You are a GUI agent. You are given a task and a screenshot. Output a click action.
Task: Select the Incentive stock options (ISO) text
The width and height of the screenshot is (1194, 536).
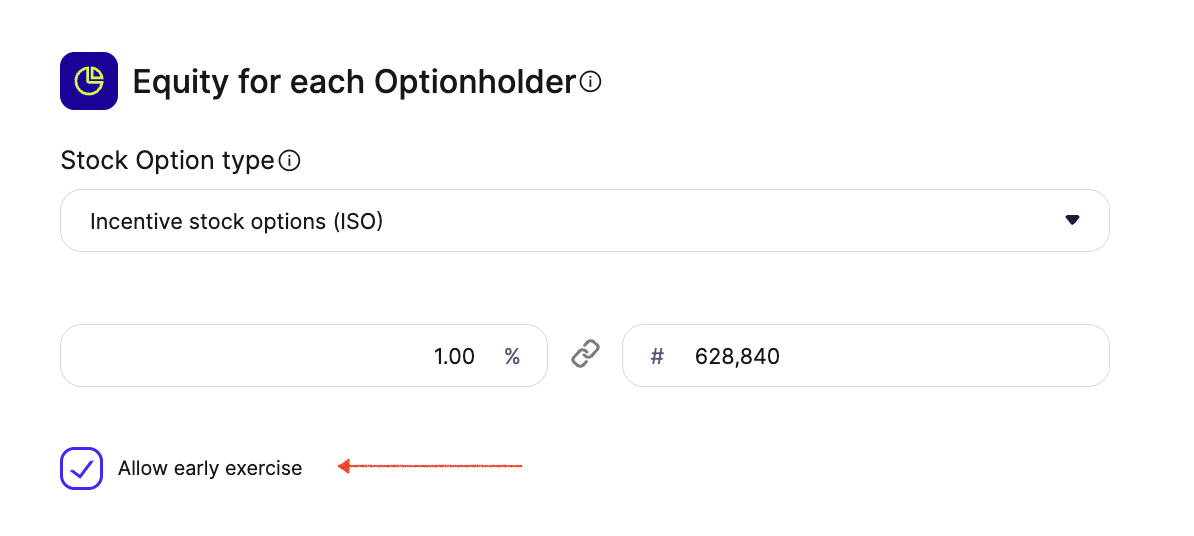(237, 221)
